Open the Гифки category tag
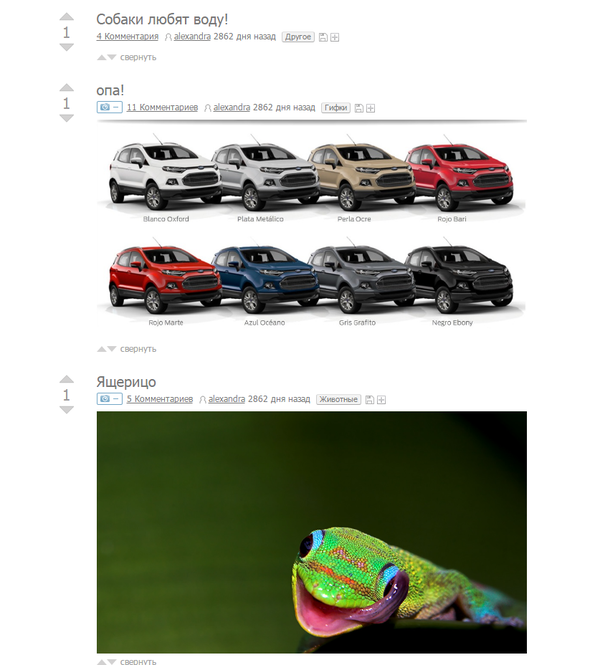The width and height of the screenshot is (600, 665). pos(335,108)
